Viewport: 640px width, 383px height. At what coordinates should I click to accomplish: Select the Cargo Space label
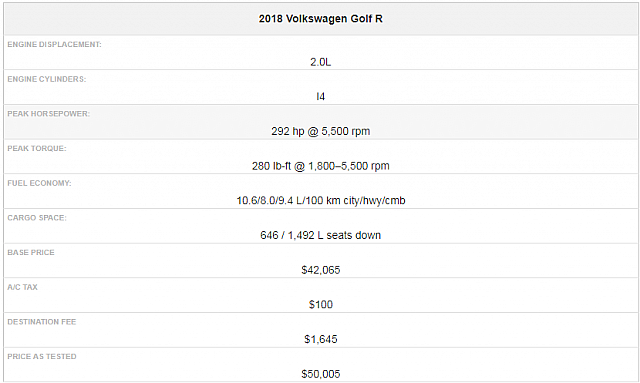(37, 218)
